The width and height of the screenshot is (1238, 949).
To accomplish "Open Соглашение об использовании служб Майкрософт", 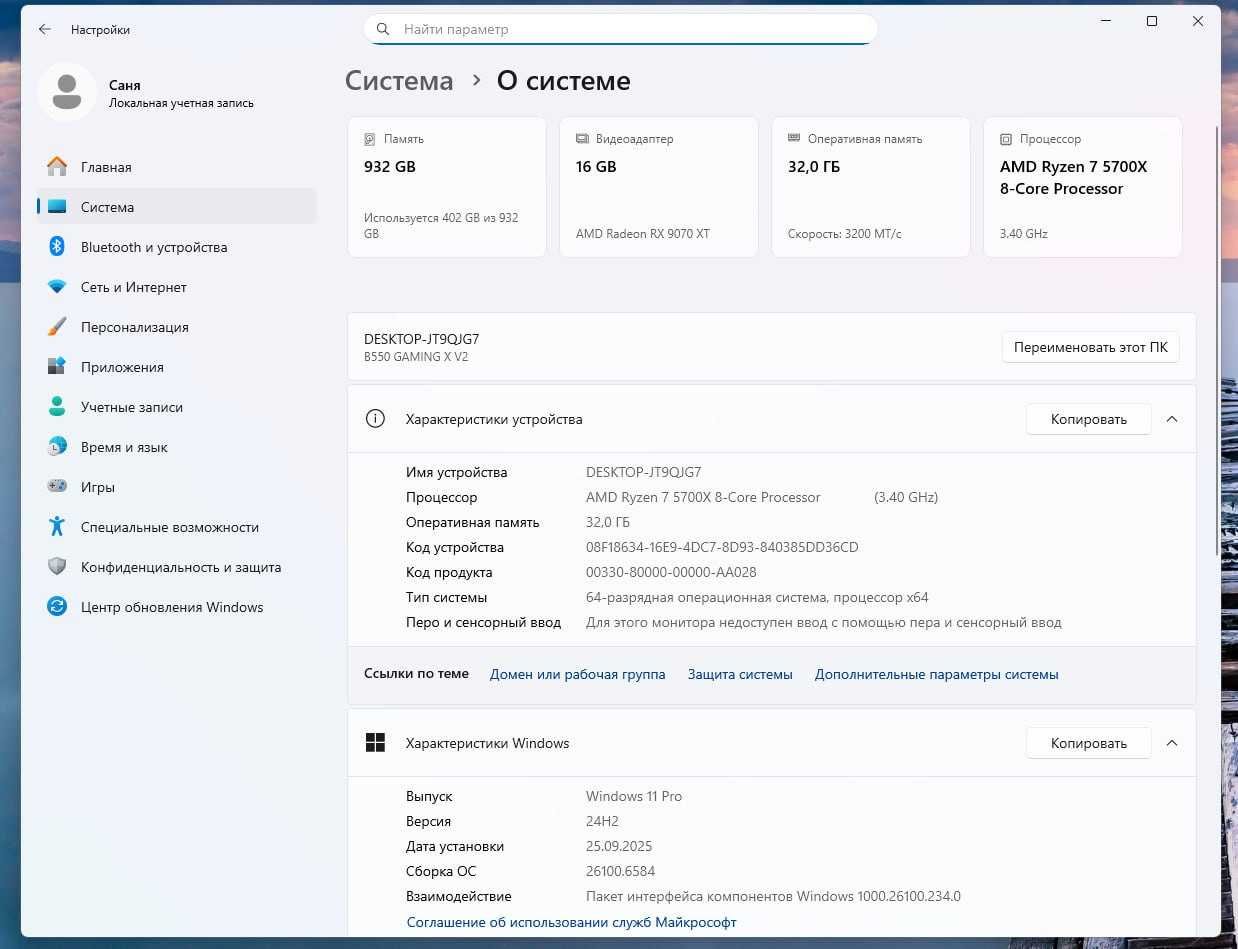I will 571,922.
